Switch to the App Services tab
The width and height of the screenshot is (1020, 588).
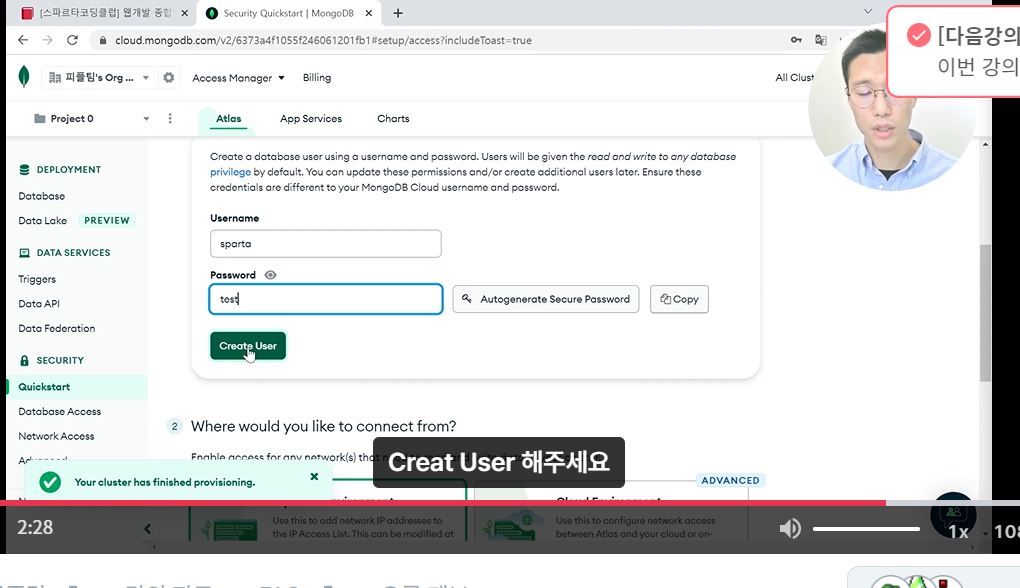point(311,118)
